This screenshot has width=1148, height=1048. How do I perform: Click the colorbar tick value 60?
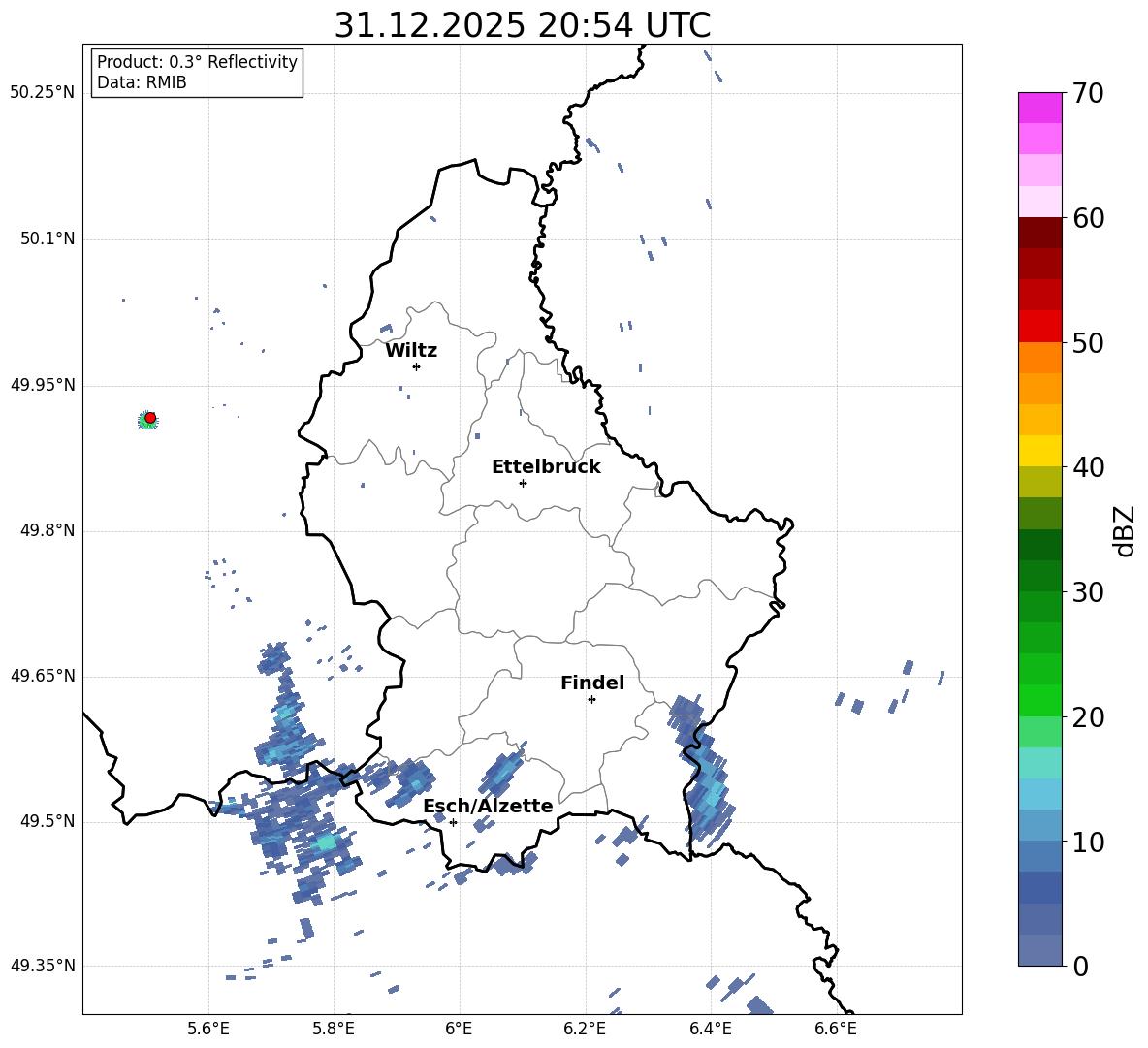[1088, 218]
